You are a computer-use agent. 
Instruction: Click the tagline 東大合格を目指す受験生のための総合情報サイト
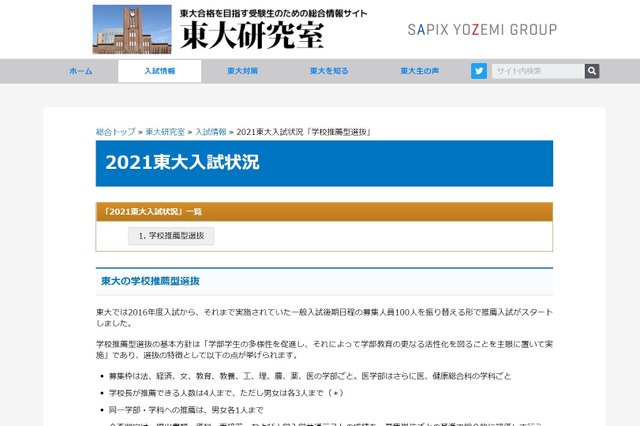pos(273,13)
